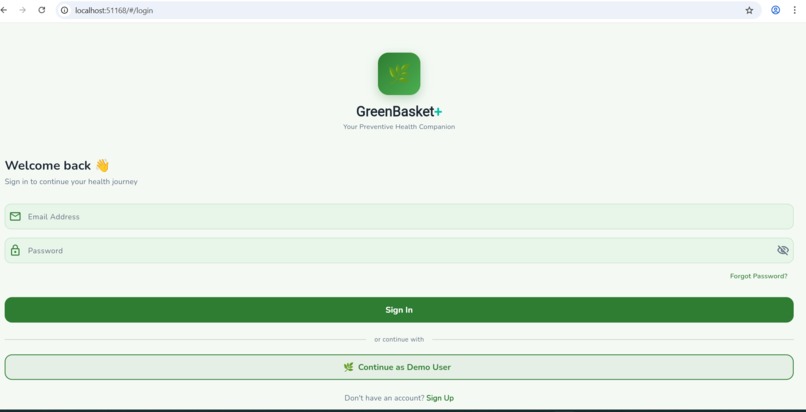Open the browser three-dot menu
The height and width of the screenshot is (412, 806).
[x=794, y=10]
